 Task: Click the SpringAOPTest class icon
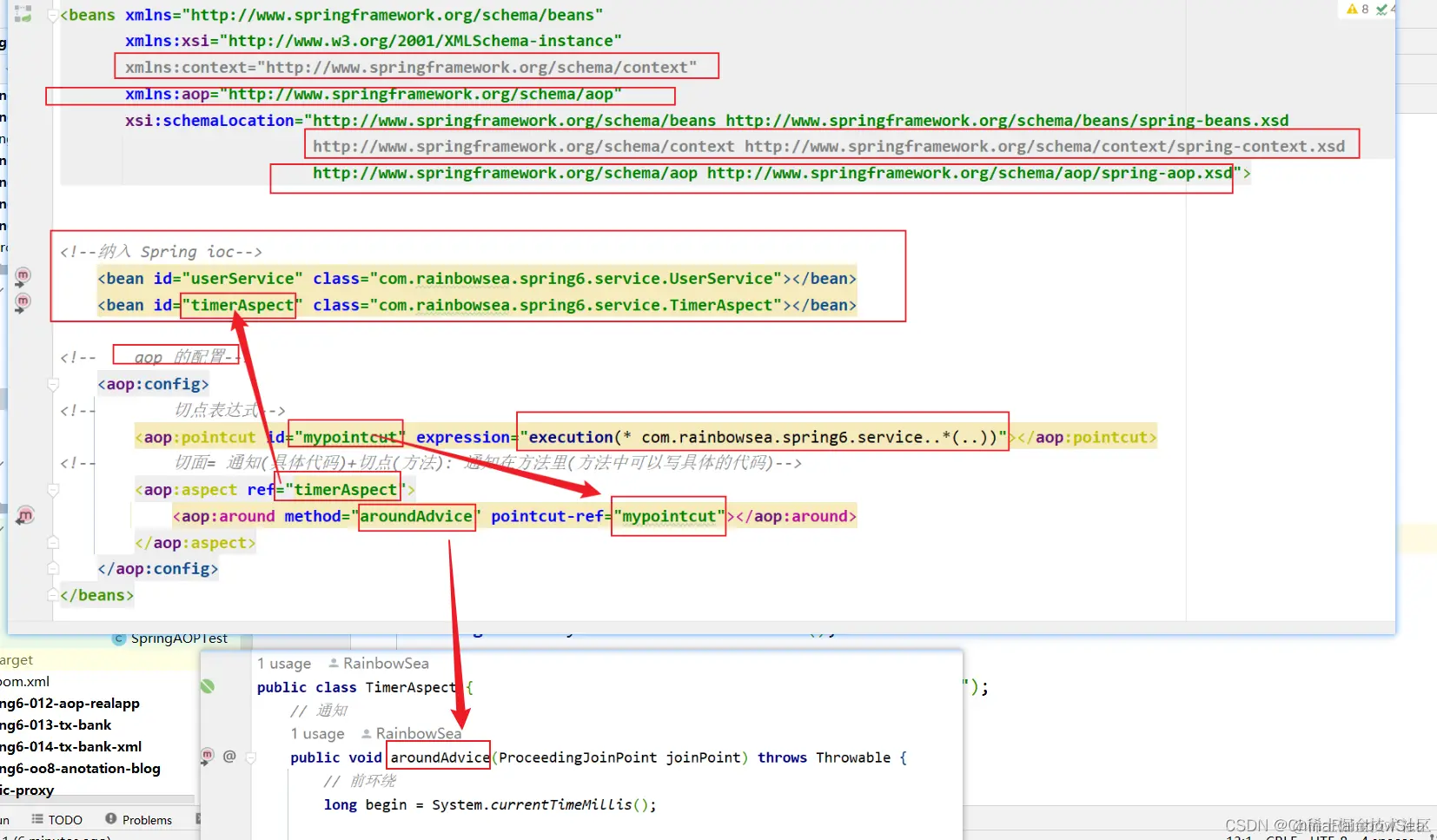pyautogui.click(x=119, y=638)
